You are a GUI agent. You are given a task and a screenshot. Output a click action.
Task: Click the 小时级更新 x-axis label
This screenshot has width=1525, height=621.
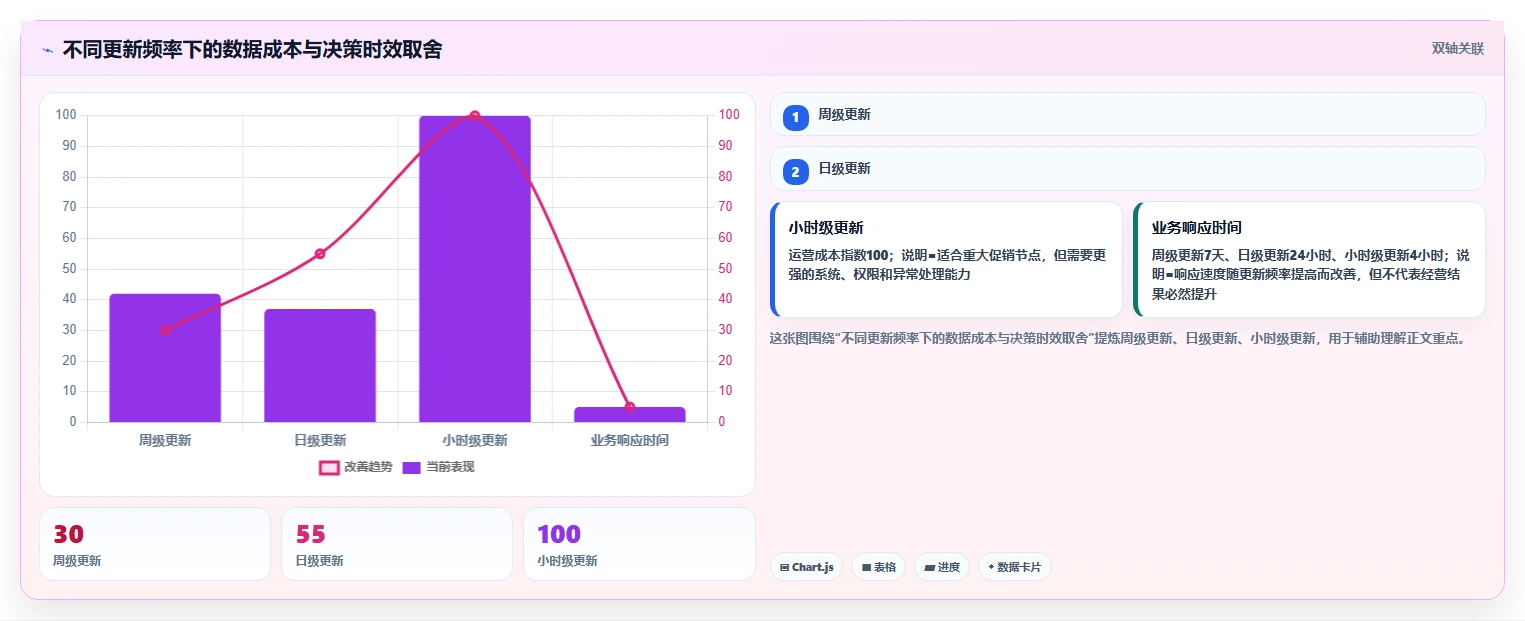click(x=475, y=440)
